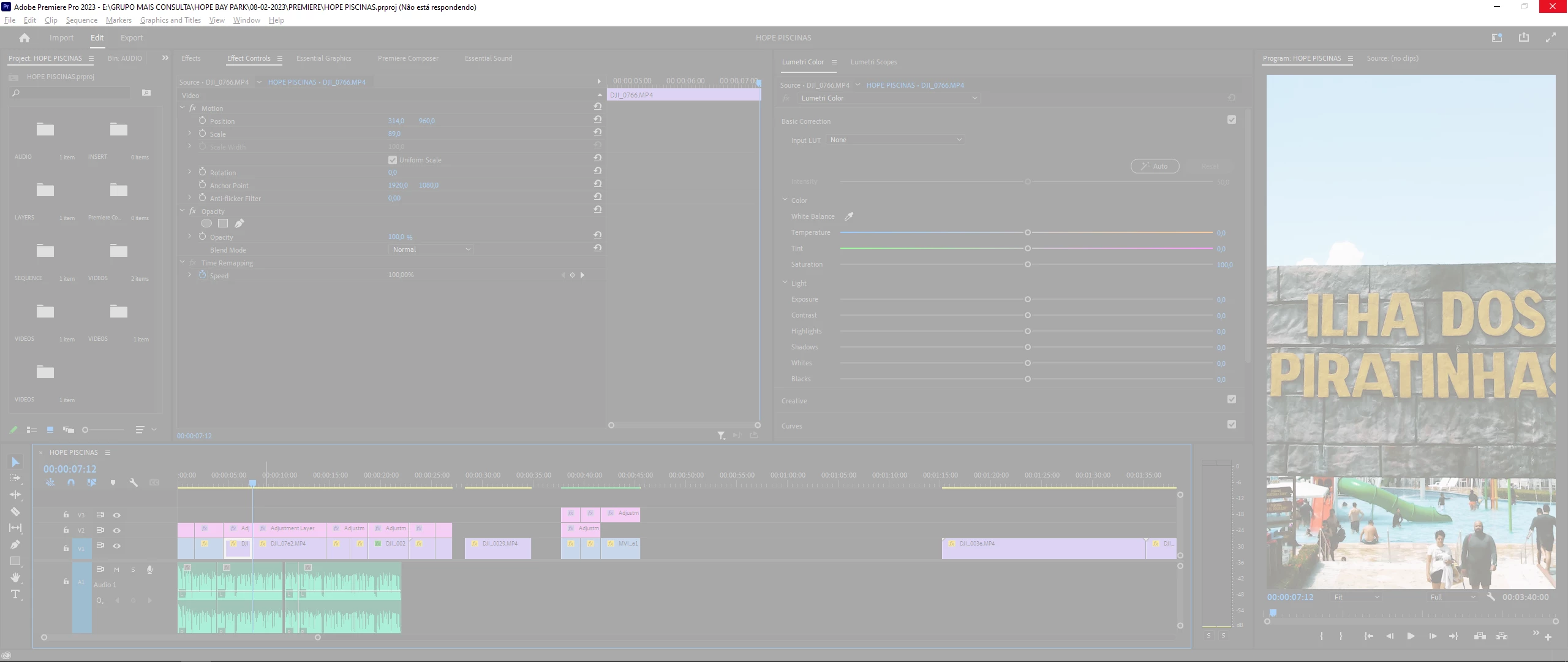Switch to the Essential Graphics tab
This screenshot has width=1568, height=662.
tap(323, 58)
